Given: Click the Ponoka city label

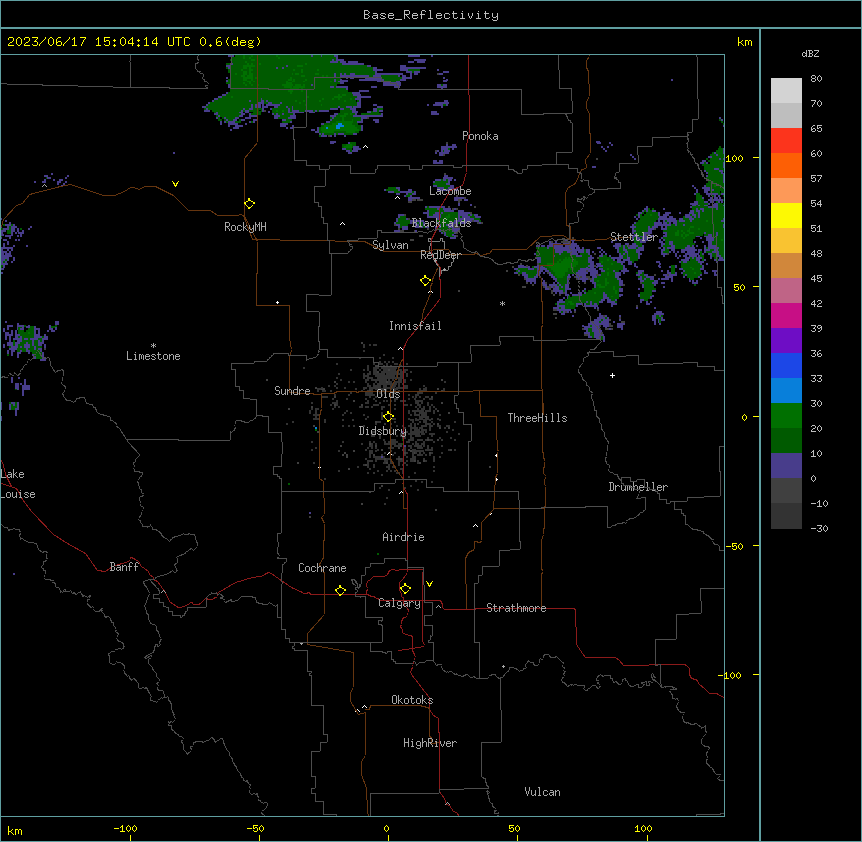Looking at the screenshot, I should pos(480,136).
